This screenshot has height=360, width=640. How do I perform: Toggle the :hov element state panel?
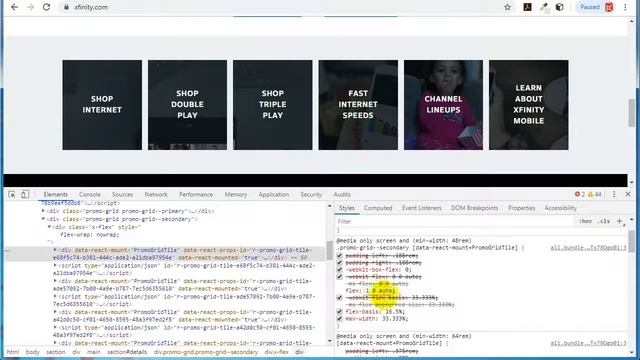click(x=585, y=221)
